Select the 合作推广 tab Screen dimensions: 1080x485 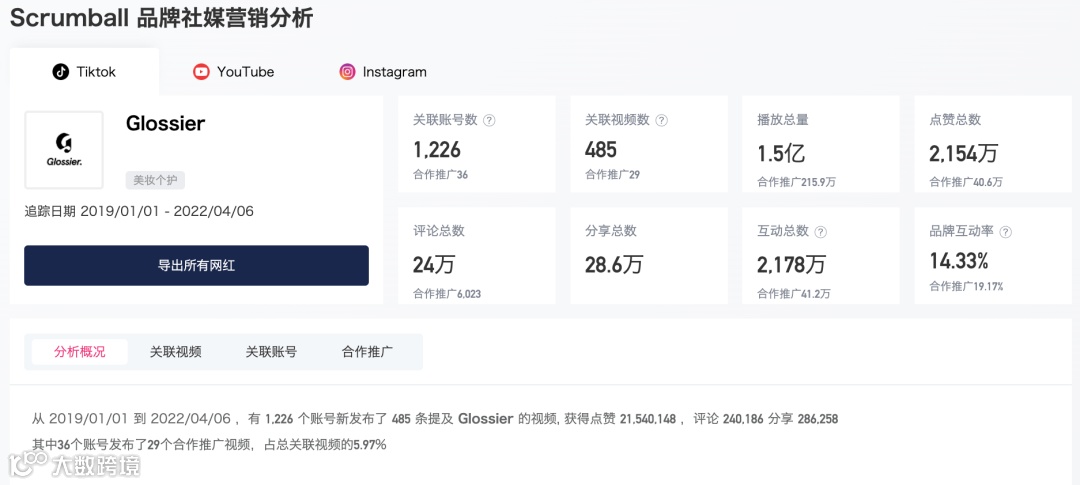click(x=367, y=352)
